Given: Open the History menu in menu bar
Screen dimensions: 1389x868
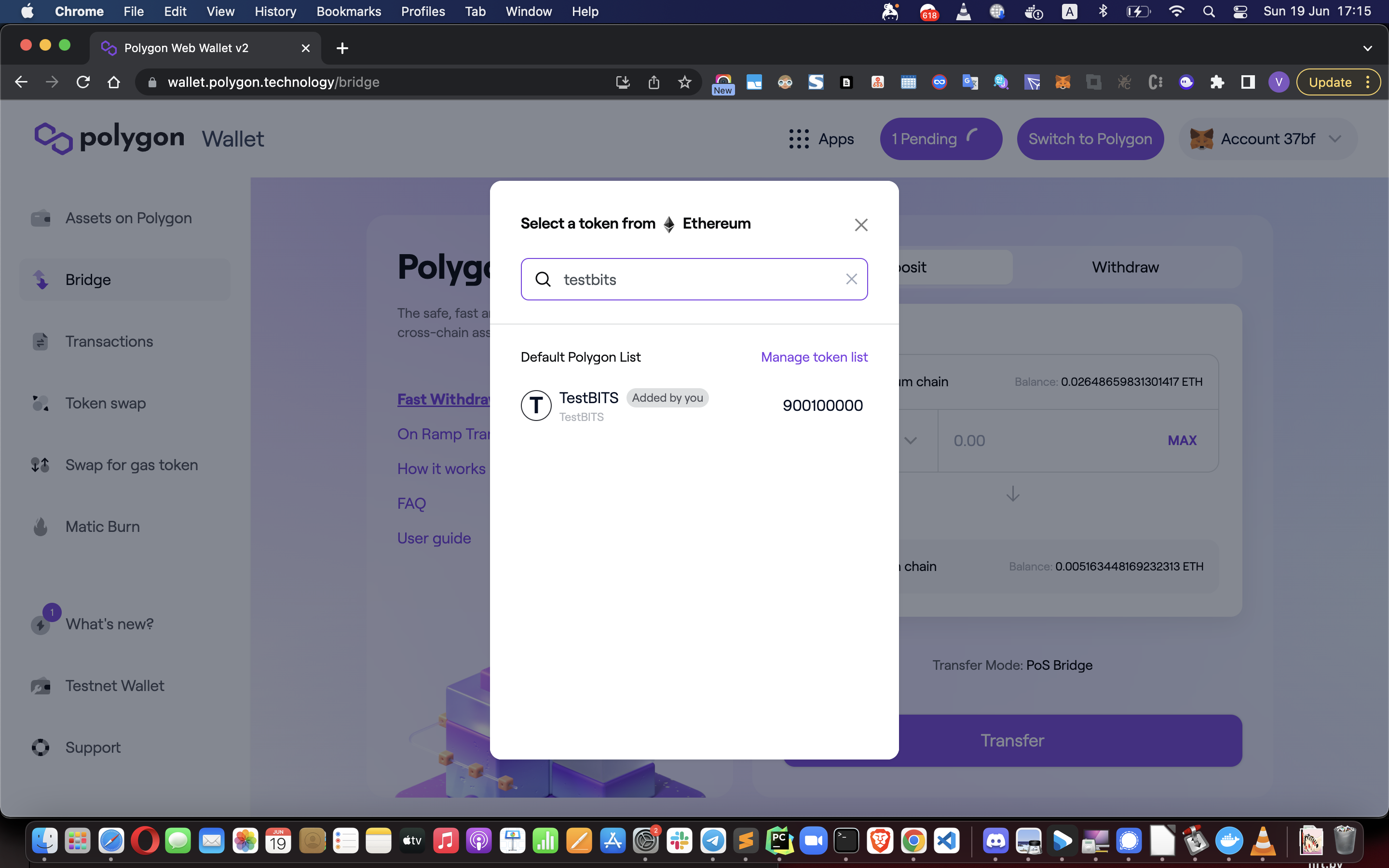Looking at the screenshot, I should (x=275, y=12).
